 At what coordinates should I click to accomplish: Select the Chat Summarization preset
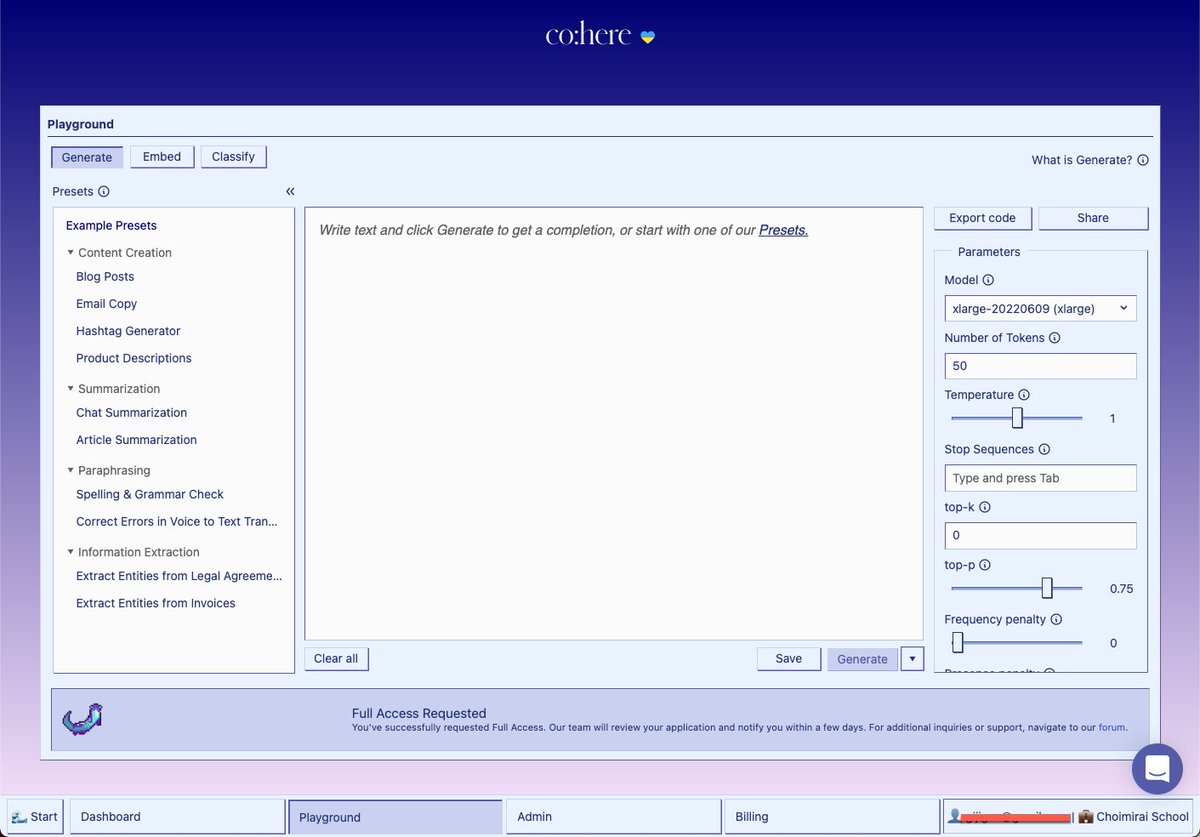point(131,413)
